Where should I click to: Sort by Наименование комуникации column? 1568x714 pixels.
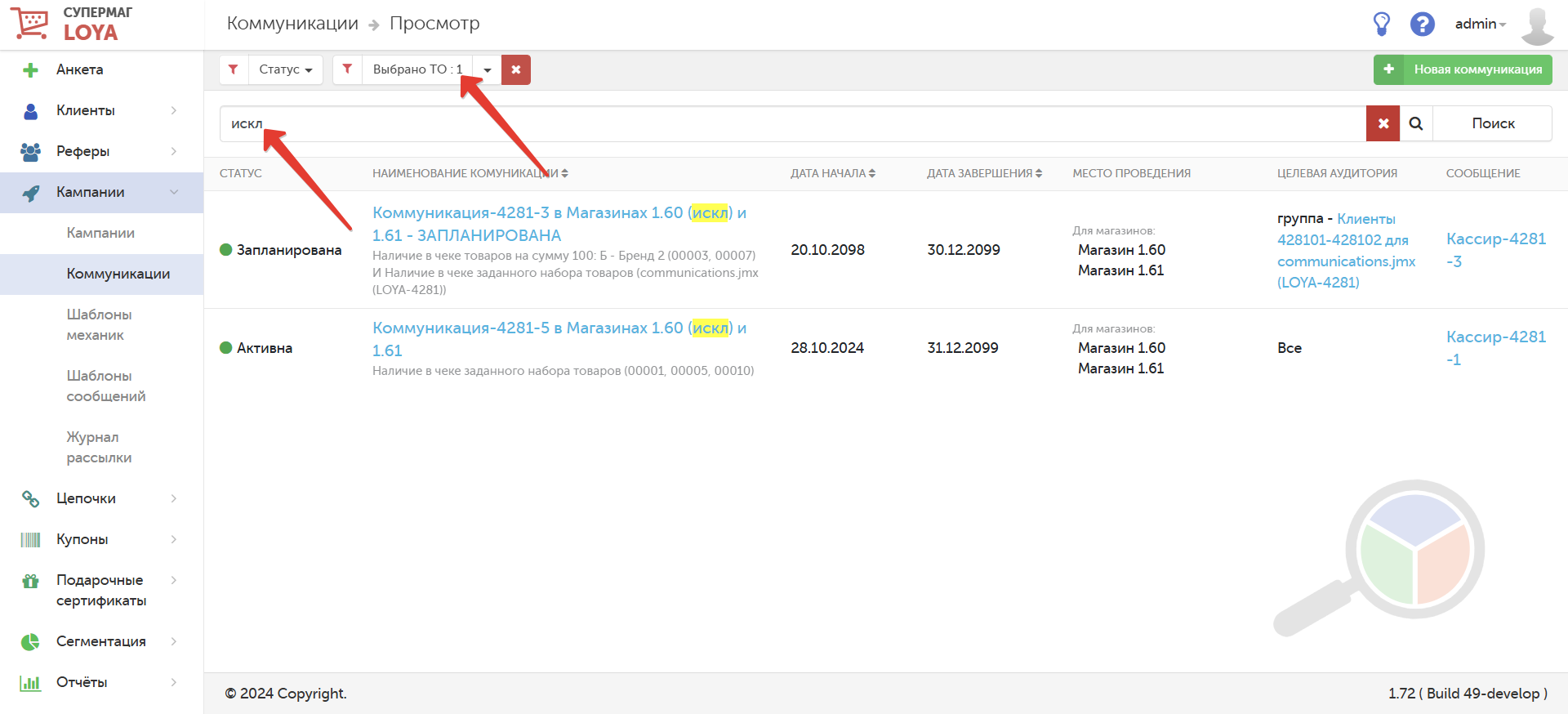click(x=470, y=173)
